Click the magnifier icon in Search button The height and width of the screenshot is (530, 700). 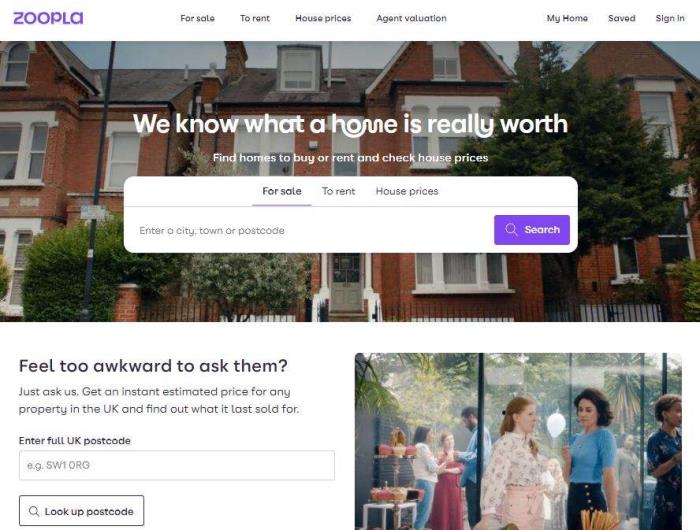pos(511,230)
